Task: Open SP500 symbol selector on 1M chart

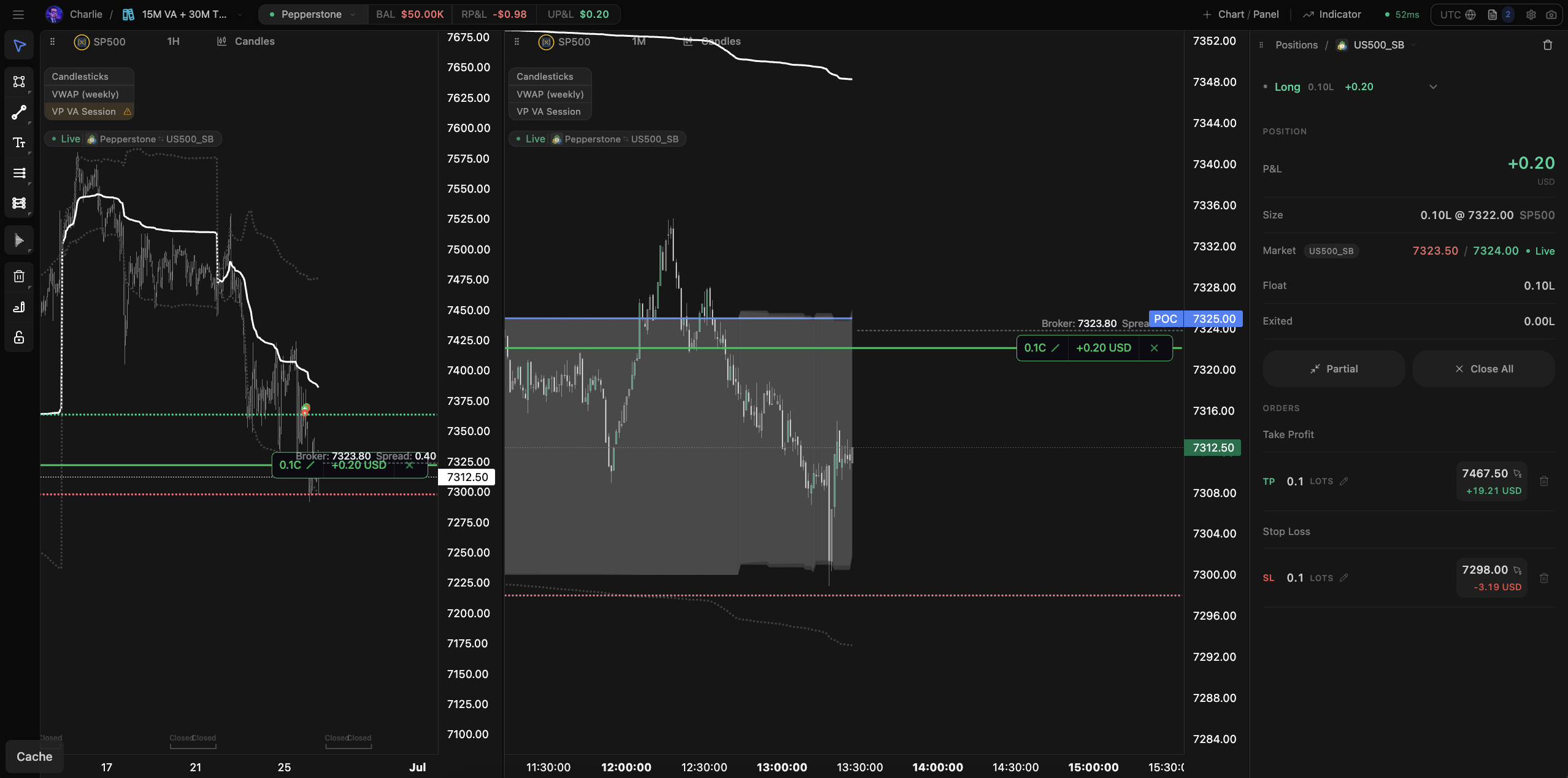Action: point(564,42)
